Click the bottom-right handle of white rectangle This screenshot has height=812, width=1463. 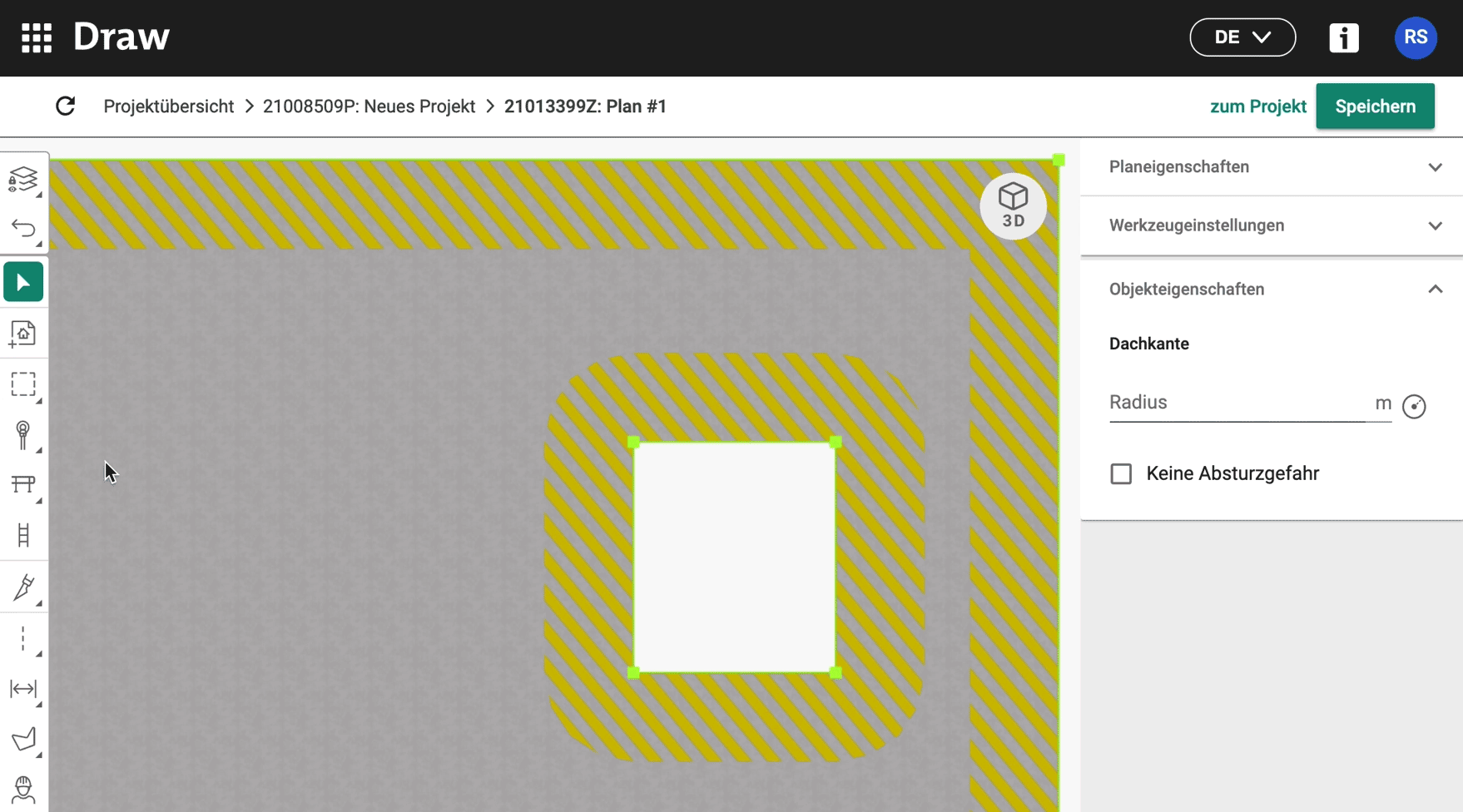(x=836, y=672)
